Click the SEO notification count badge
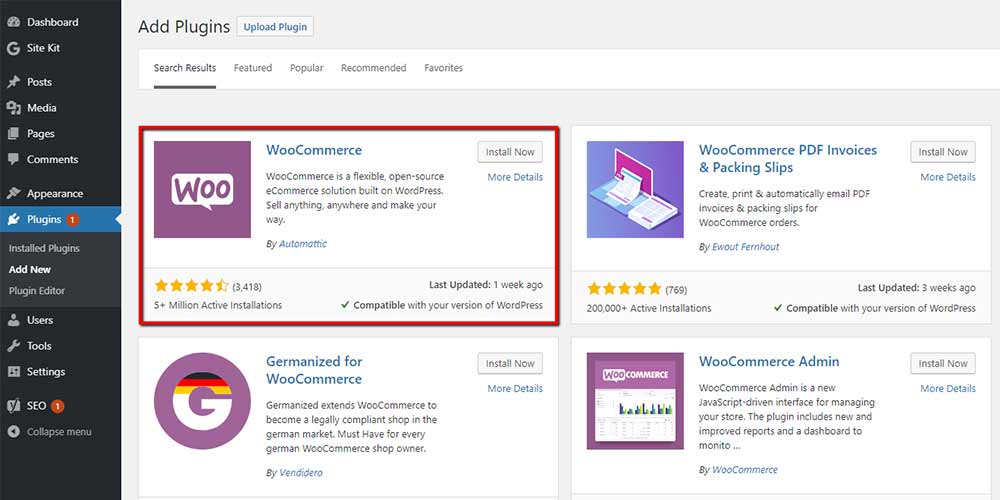The image size is (1000, 500). point(57,406)
